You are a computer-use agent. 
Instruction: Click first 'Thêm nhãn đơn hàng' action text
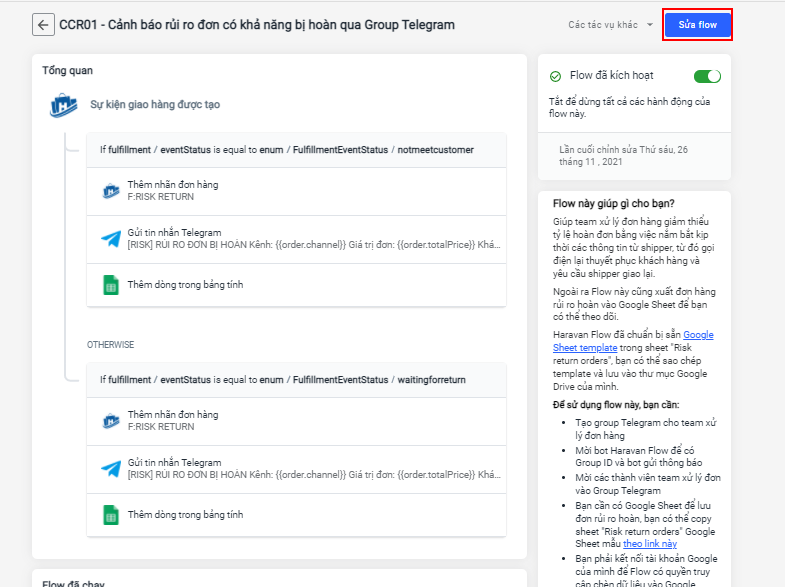click(x=173, y=185)
